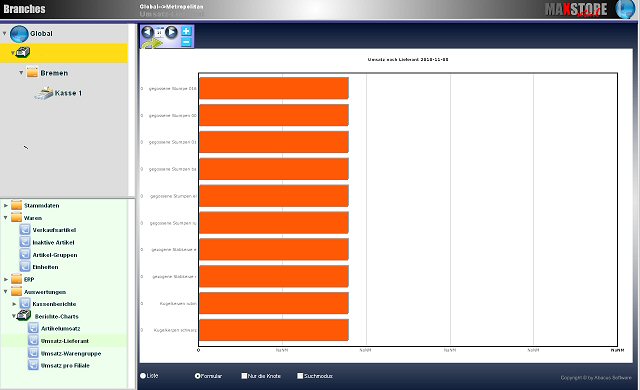Click the Copyright by Abacus Software text
640x390 pixels.
(596, 378)
